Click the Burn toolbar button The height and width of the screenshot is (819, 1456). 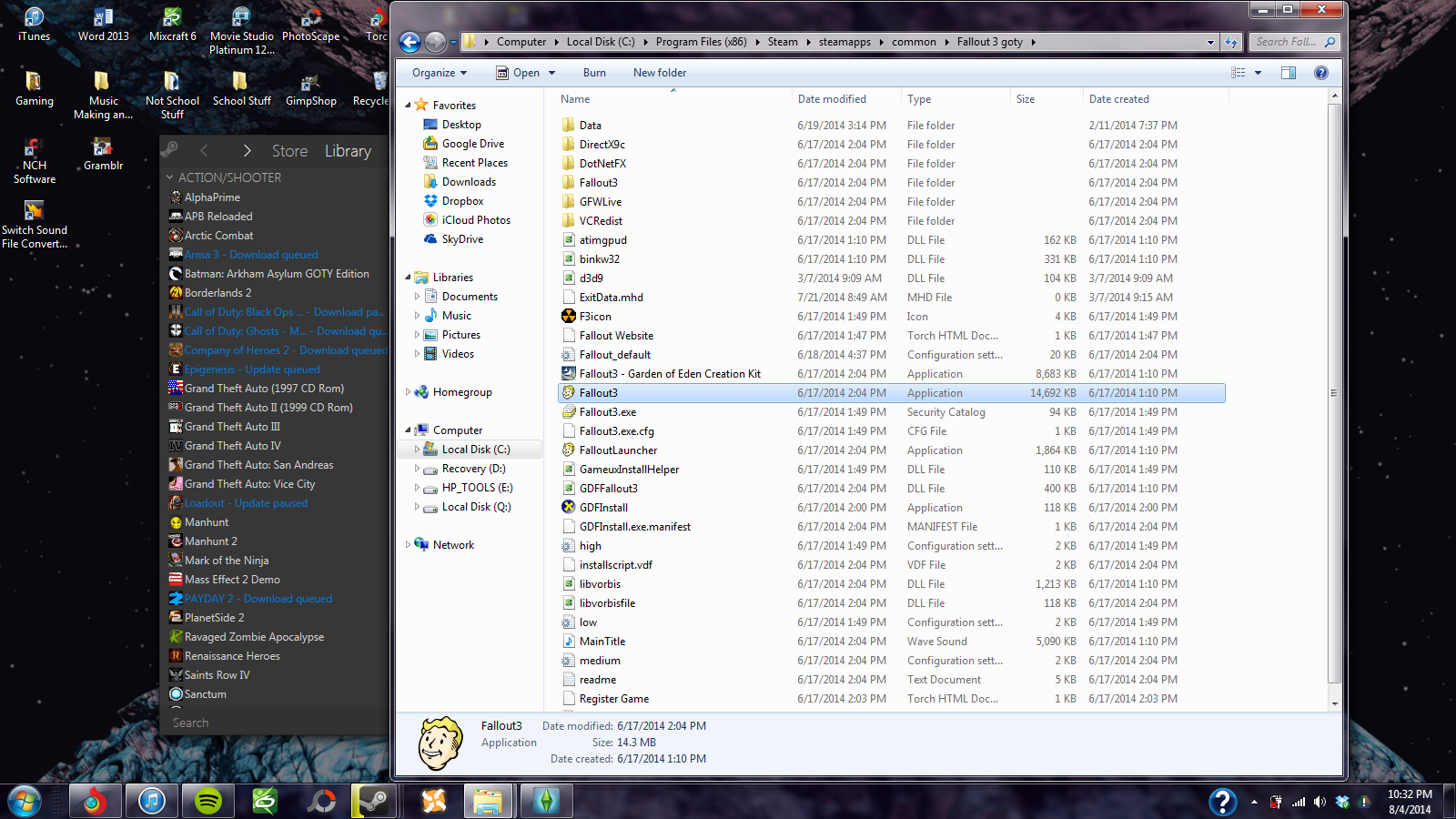594,73
